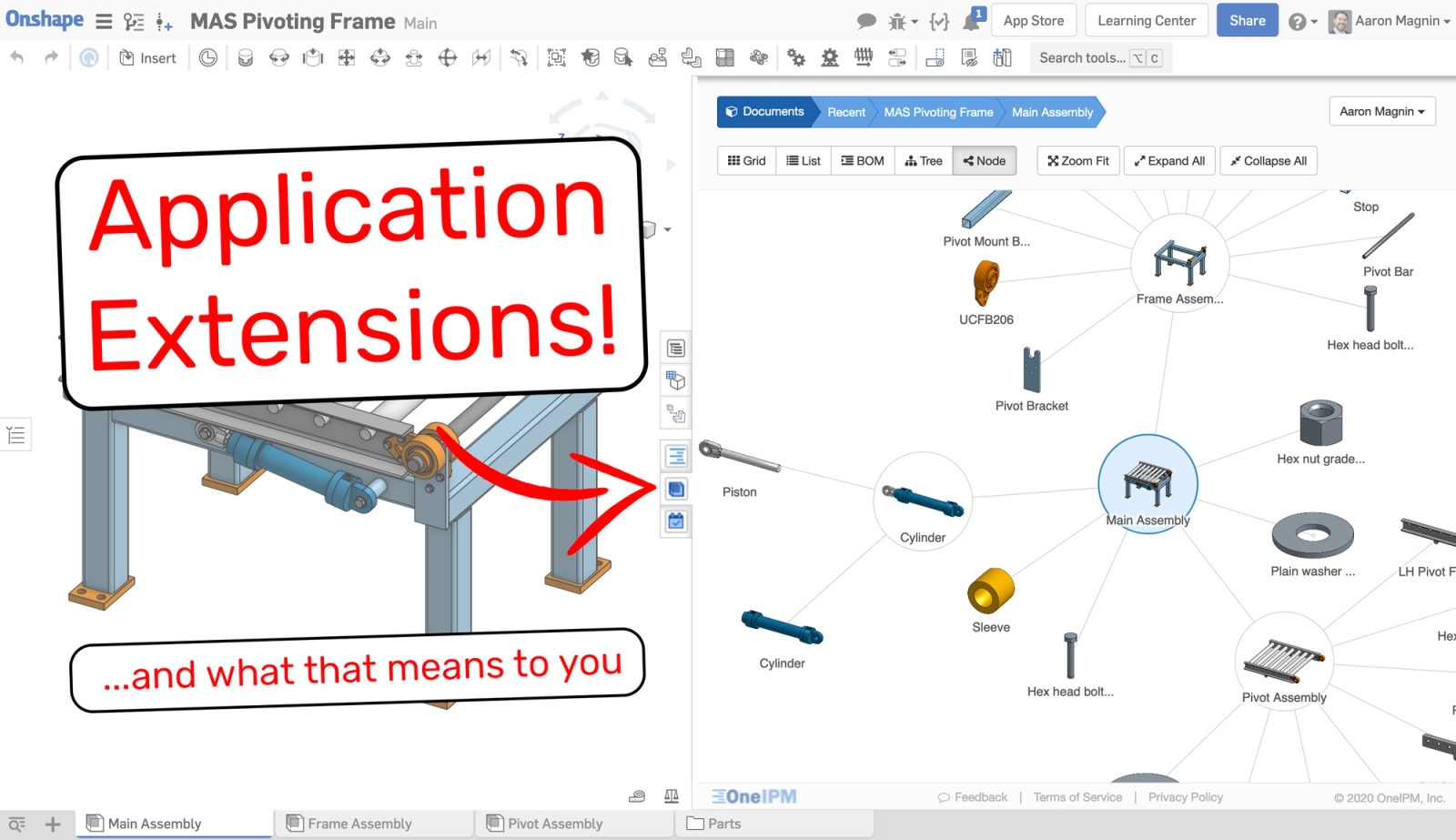This screenshot has width=1456, height=840.
Task: Switch to Tree view
Action: (x=924, y=161)
